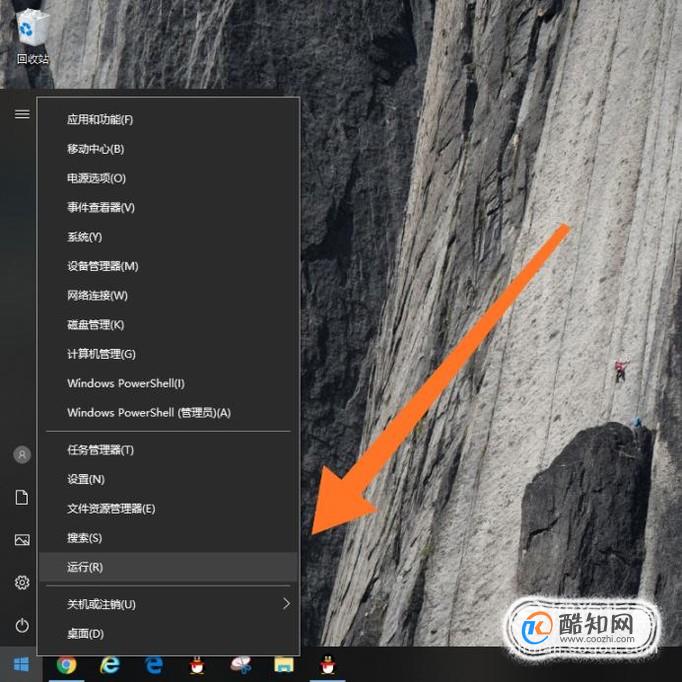Open 关机或注销(U) menu entry

coord(169,604)
